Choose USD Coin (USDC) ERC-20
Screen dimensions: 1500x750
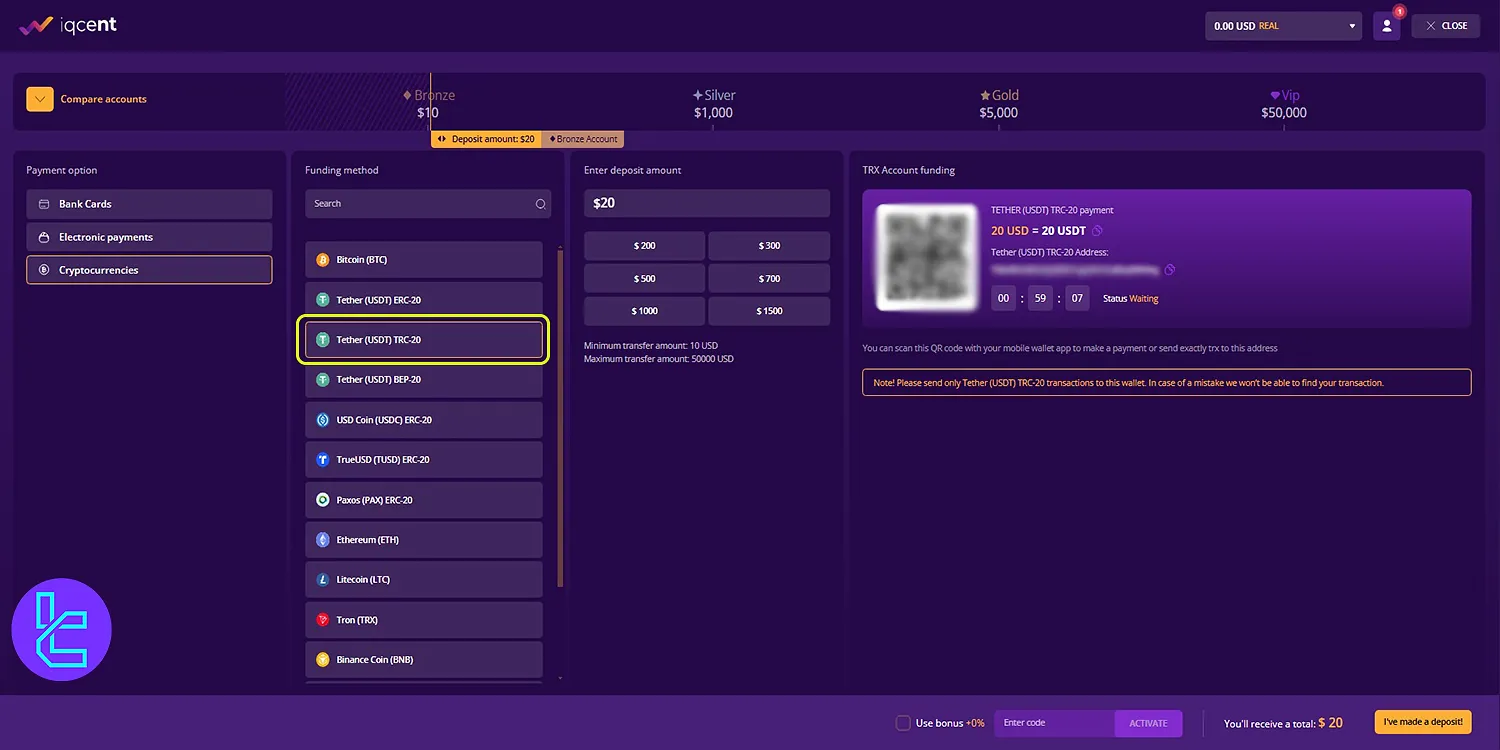424,420
